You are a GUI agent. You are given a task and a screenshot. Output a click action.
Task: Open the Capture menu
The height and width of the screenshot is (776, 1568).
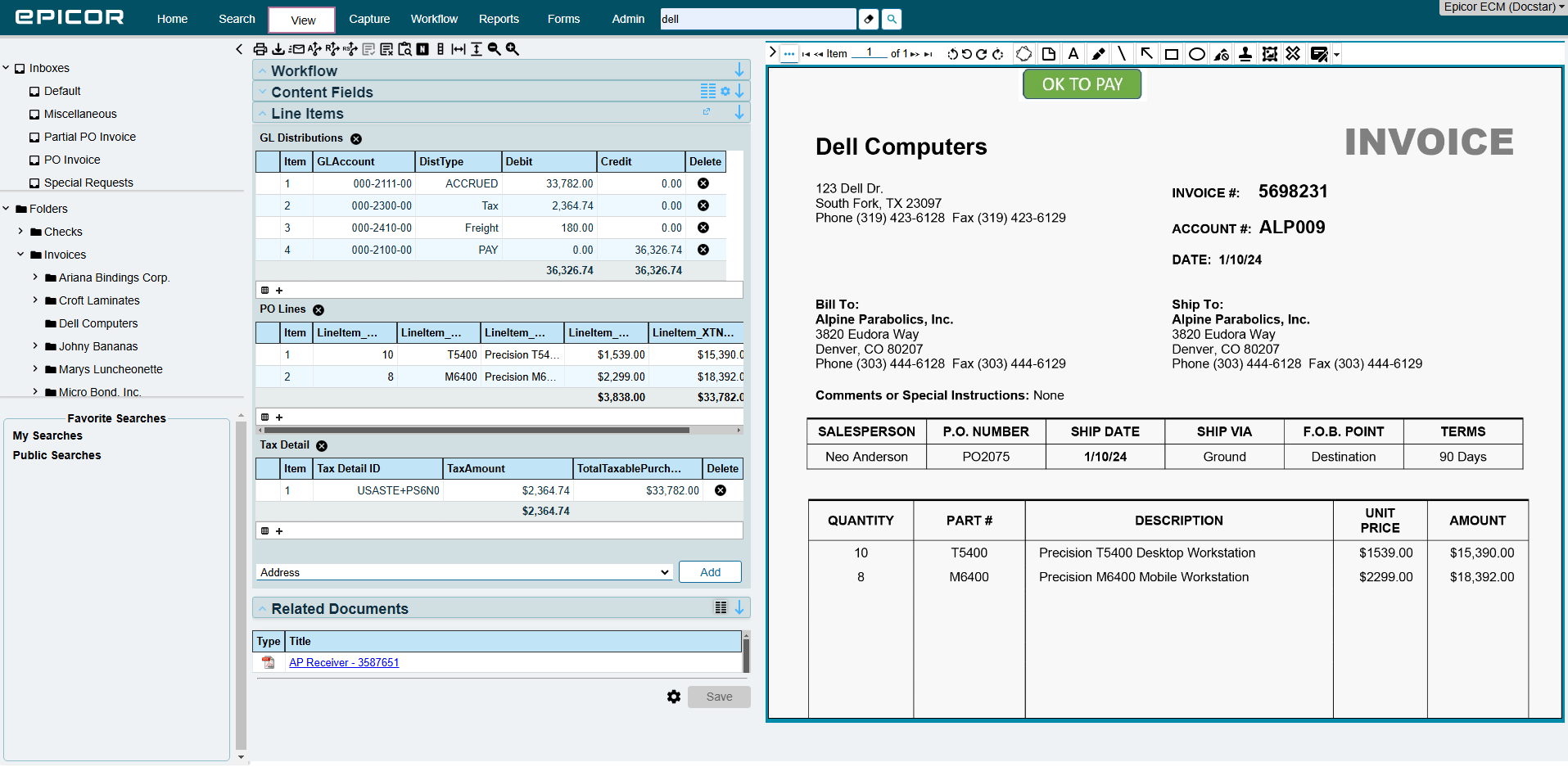369,19
